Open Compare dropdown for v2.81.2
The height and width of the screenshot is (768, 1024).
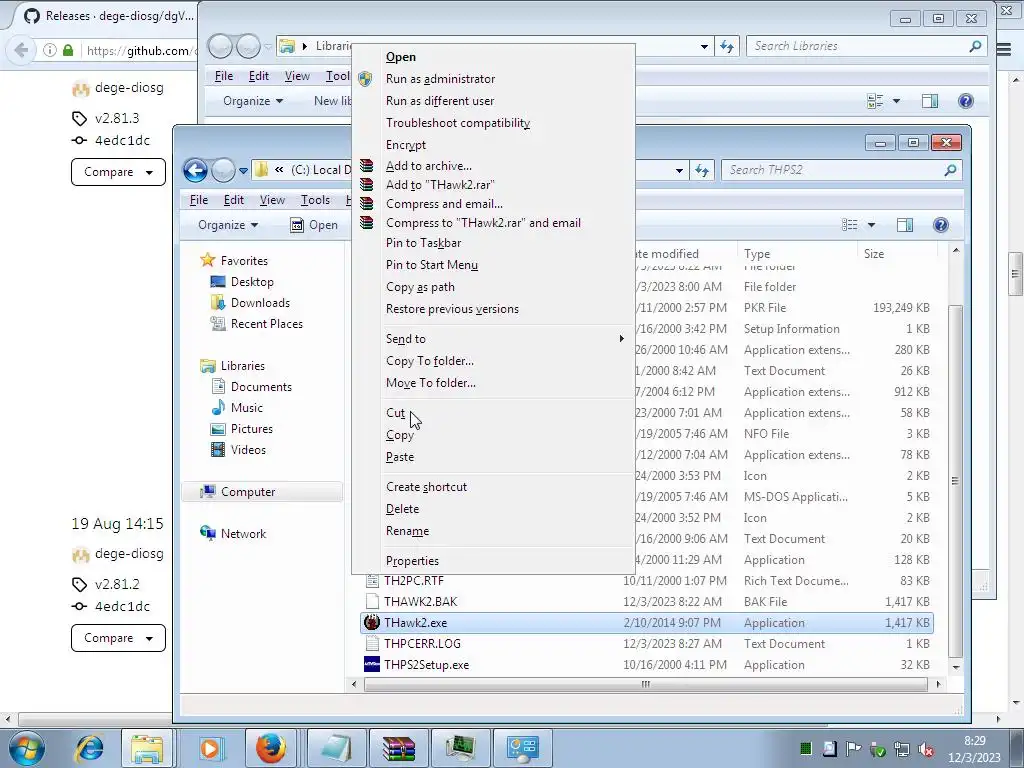(118, 638)
